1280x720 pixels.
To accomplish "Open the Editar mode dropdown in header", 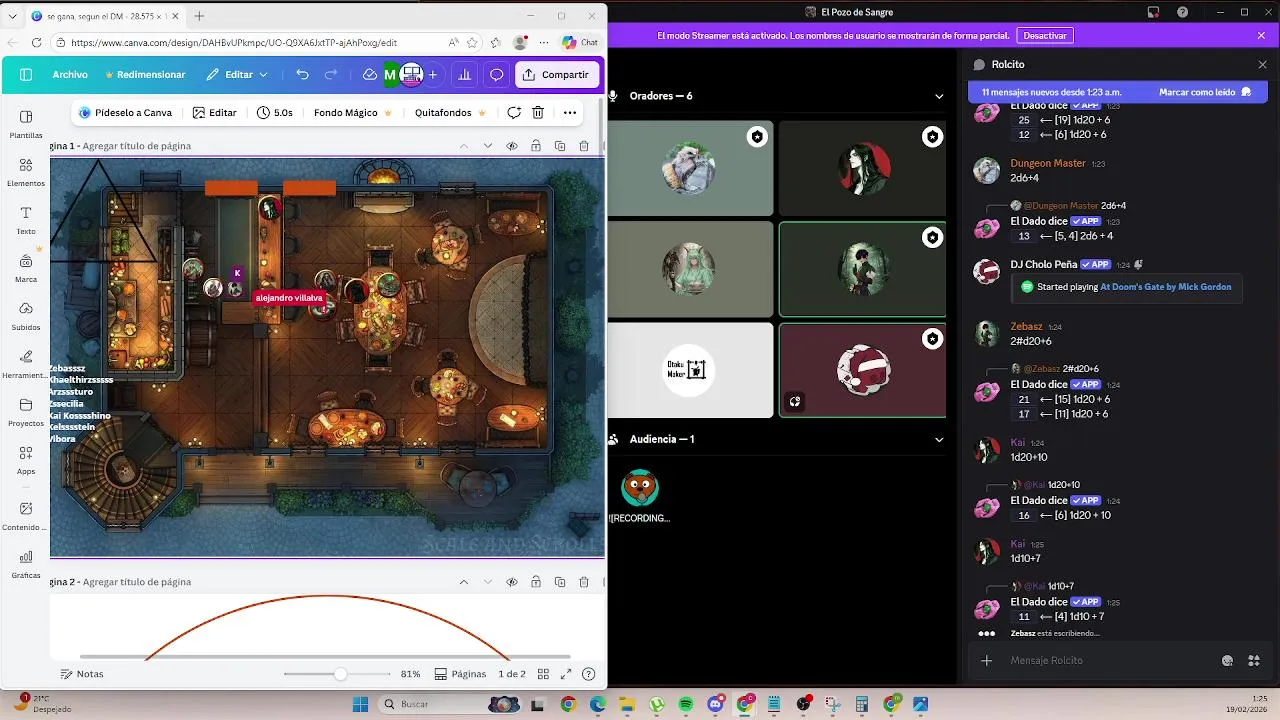I will (238, 75).
